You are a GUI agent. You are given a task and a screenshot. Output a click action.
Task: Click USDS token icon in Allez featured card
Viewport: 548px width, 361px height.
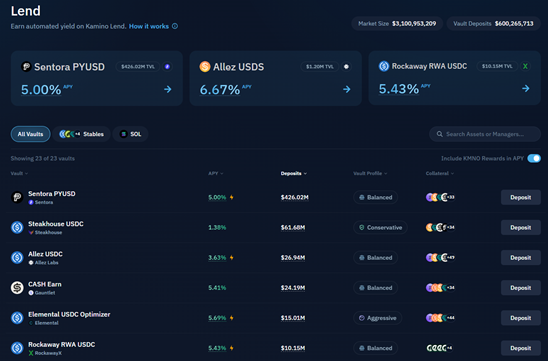(x=205, y=66)
